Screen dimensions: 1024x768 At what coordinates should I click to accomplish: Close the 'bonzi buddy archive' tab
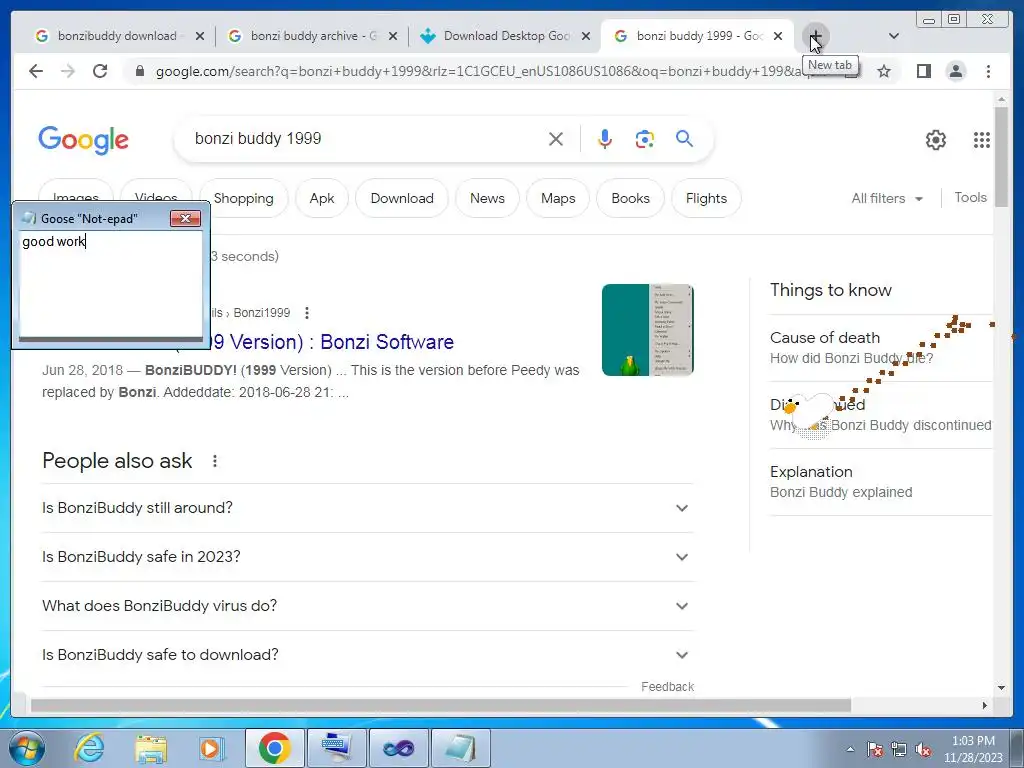pos(393,36)
